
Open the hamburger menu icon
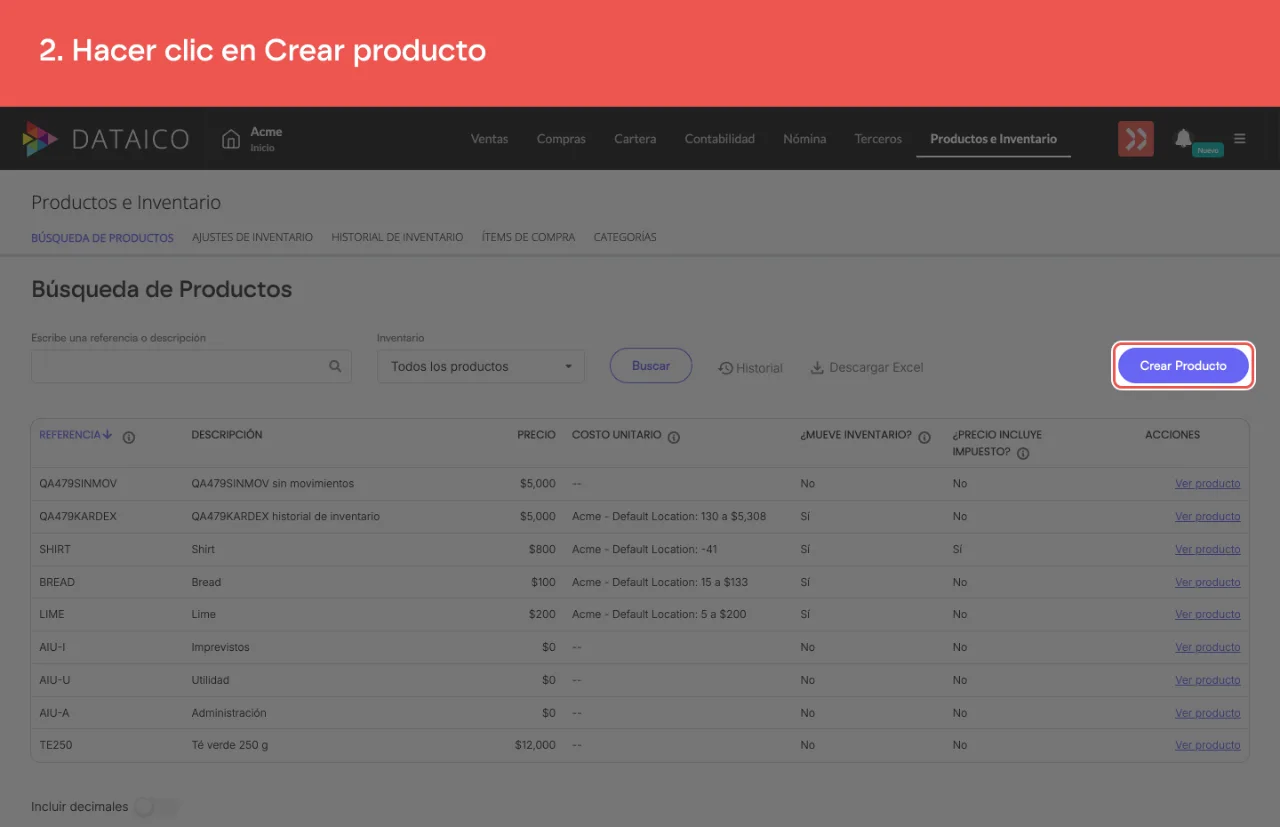pos(1240,139)
